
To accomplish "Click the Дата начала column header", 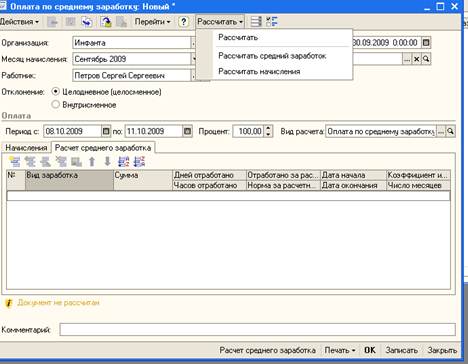I will [353, 175].
